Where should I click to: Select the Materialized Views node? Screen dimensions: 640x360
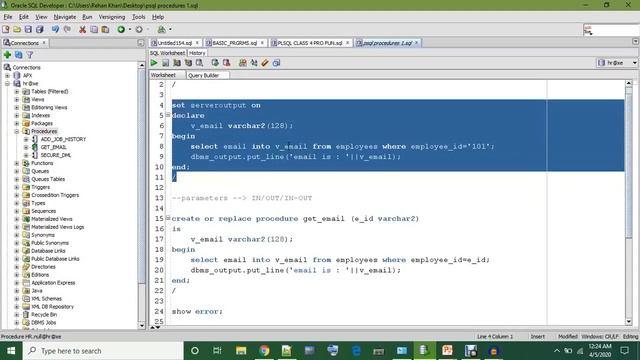(x=52, y=219)
